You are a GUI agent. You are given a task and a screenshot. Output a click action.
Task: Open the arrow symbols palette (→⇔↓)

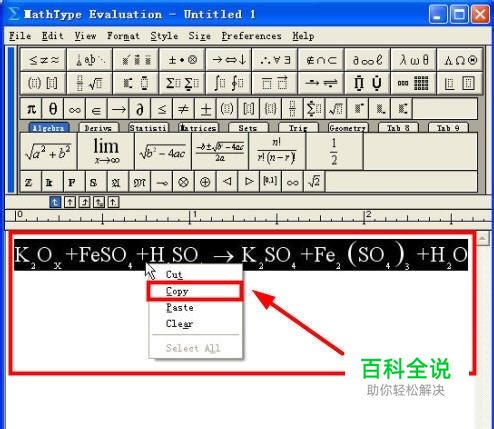pos(228,60)
